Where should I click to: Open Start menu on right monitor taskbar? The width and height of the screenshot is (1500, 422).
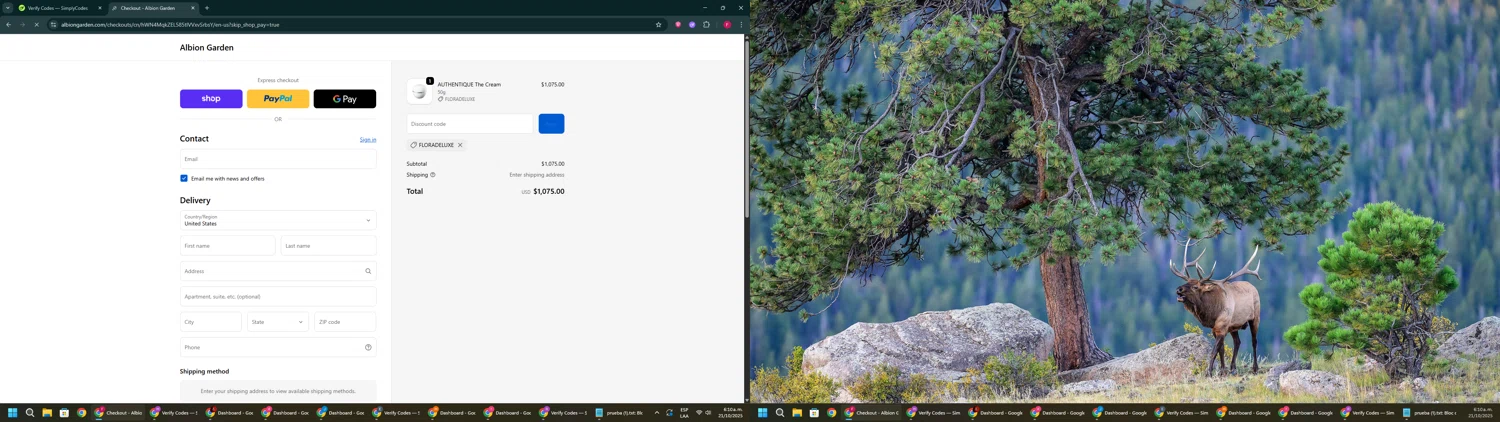(x=762, y=412)
